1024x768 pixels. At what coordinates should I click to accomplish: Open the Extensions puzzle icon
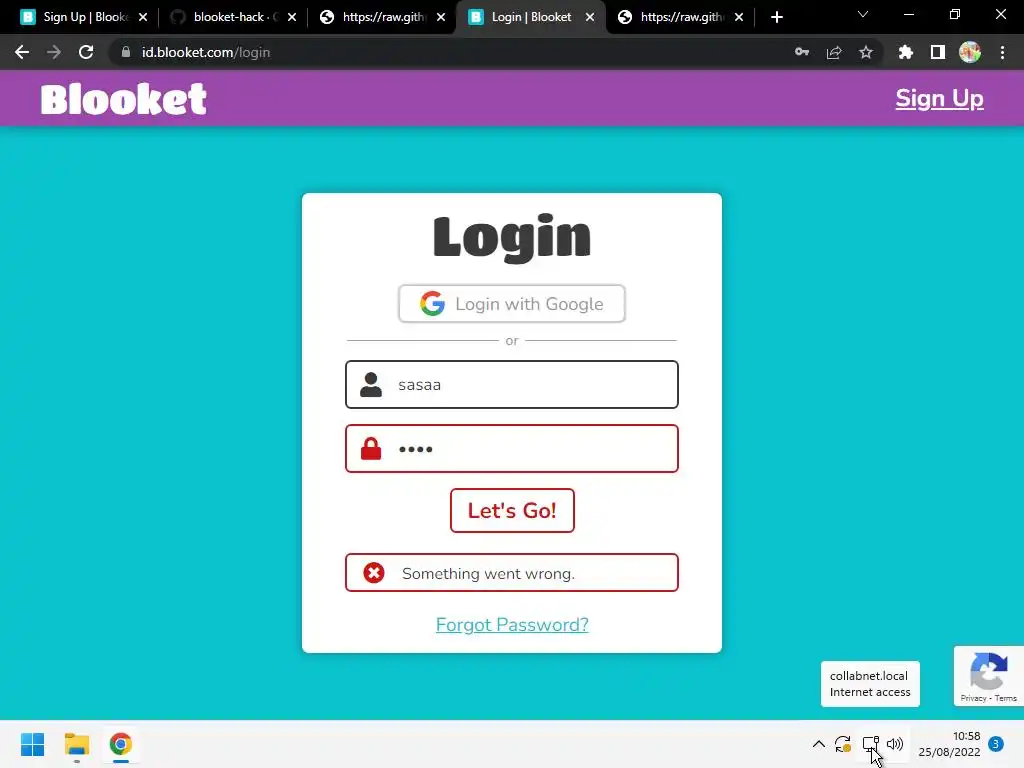tap(906, 52)
